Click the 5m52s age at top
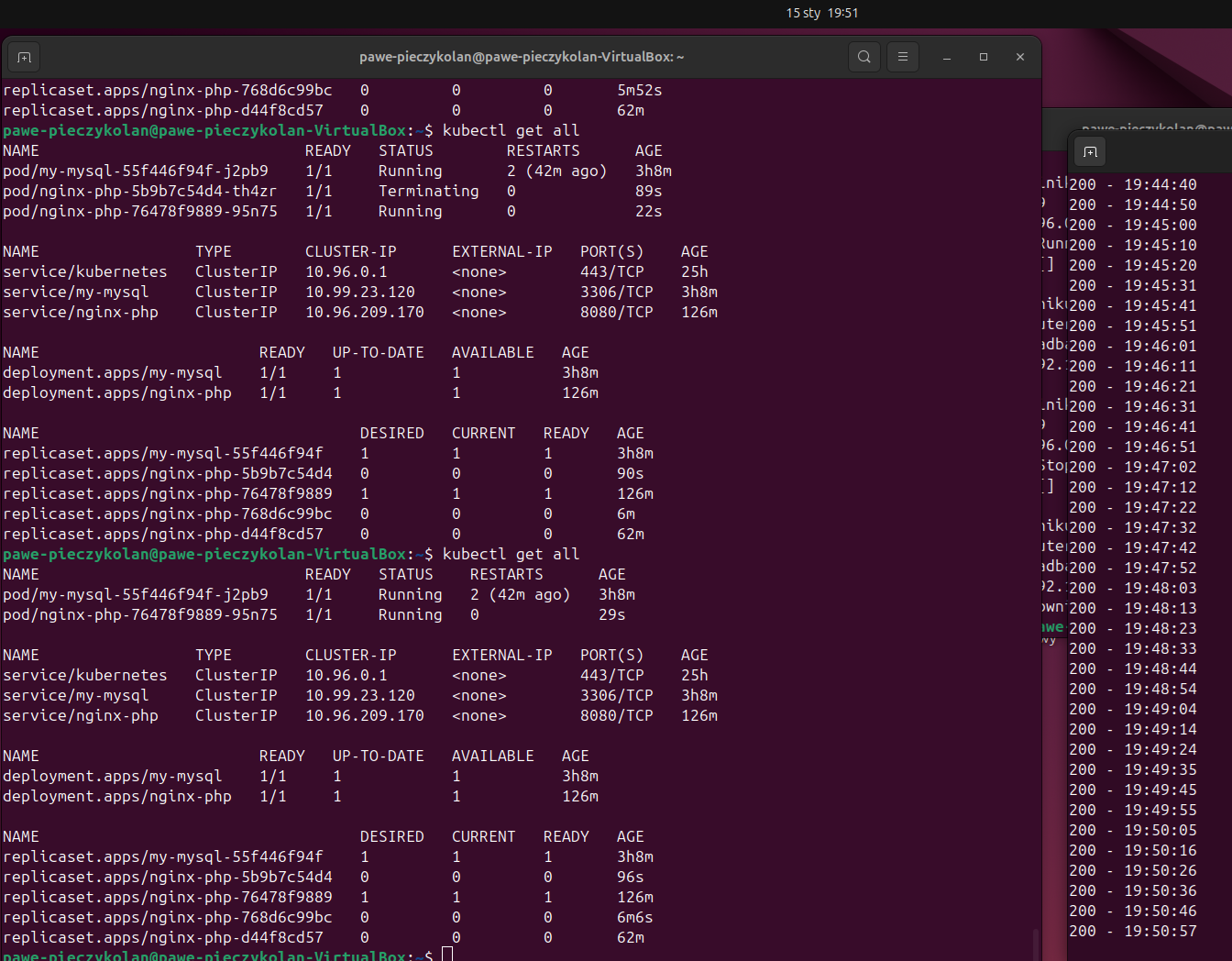1232x961 pixels. click(640, 90)
